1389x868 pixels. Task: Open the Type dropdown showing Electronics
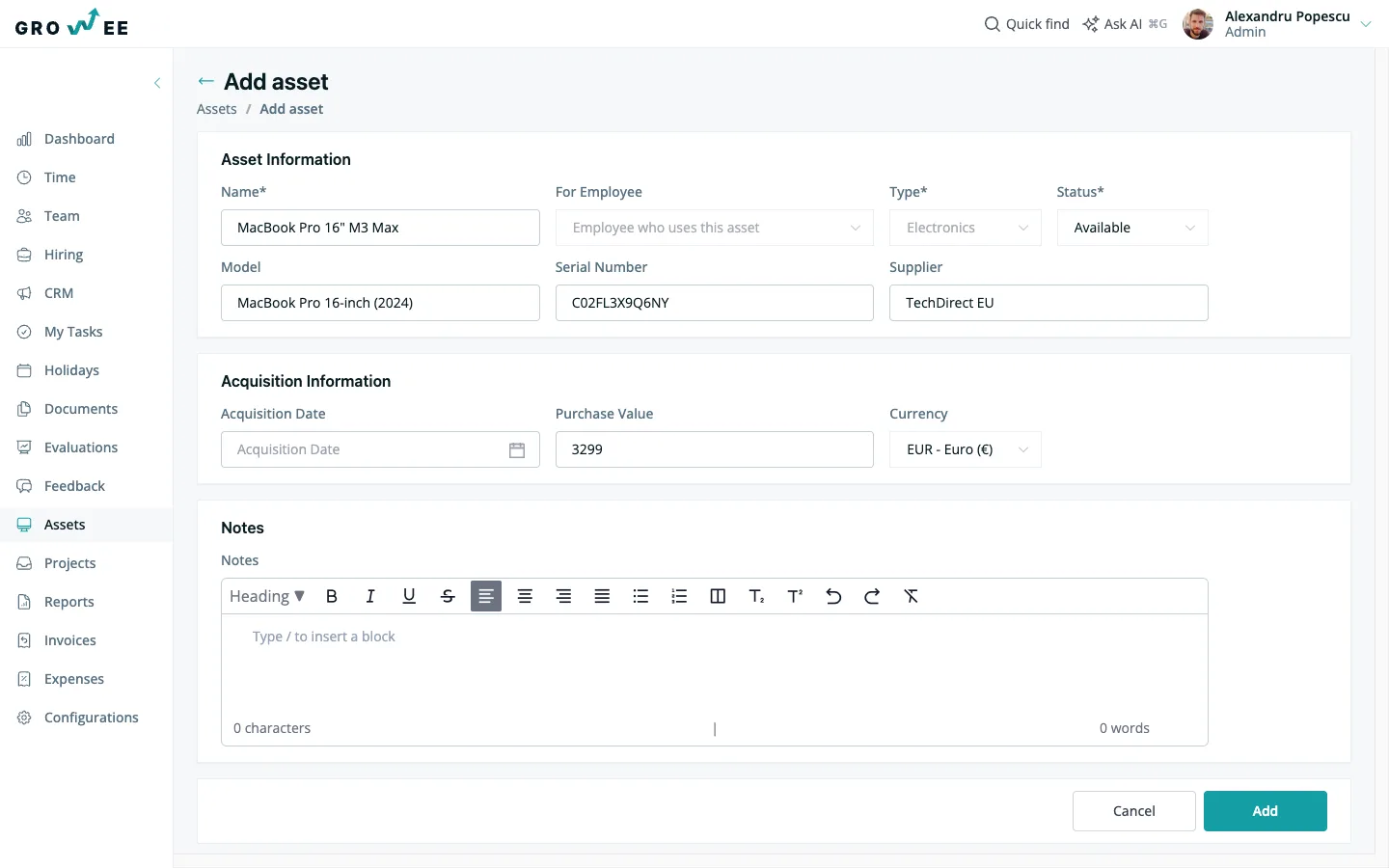(x=966, y=228)
